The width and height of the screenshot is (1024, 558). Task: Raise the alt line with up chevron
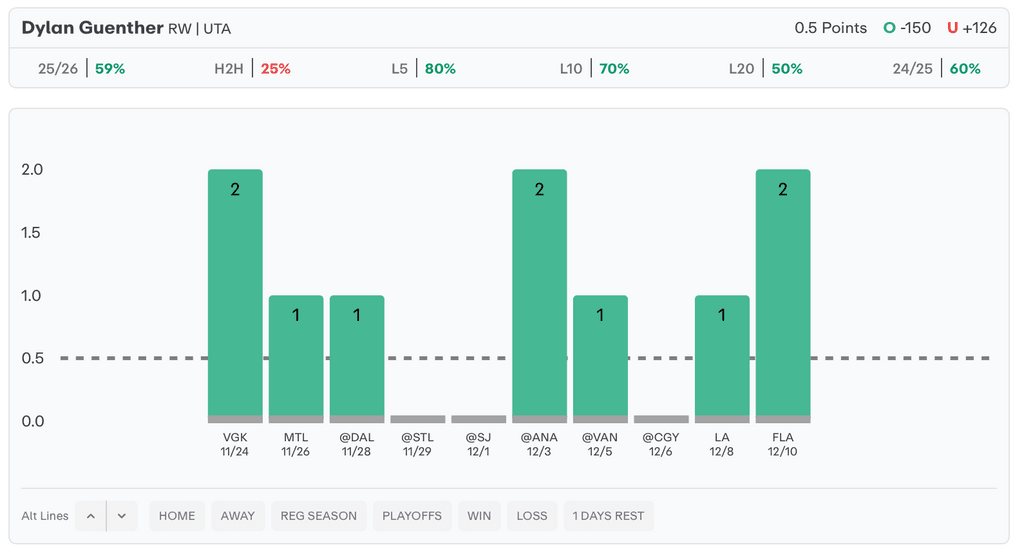[x=90, y=516]
